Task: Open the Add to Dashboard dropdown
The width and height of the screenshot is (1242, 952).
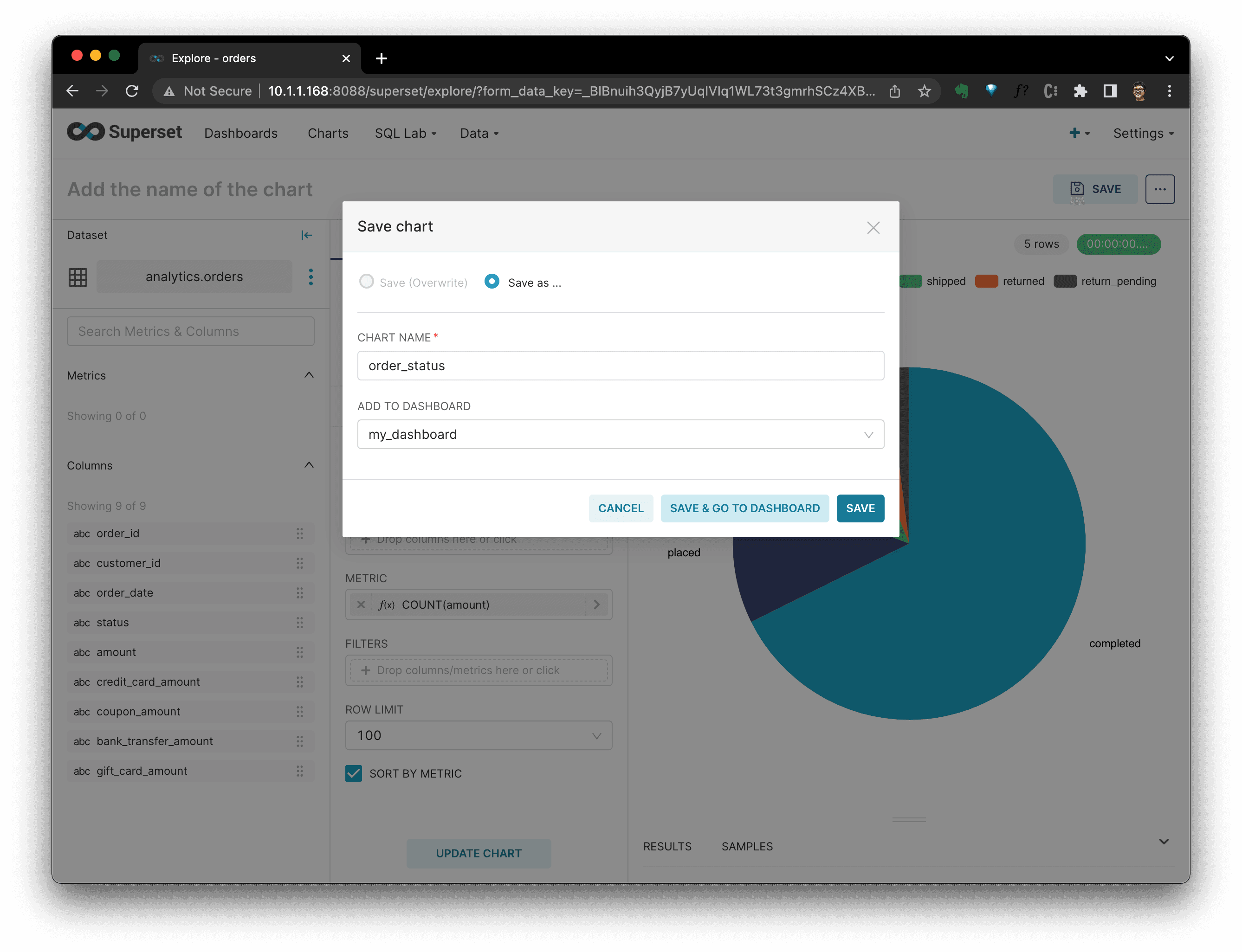Action: click(x=620, y=435)
